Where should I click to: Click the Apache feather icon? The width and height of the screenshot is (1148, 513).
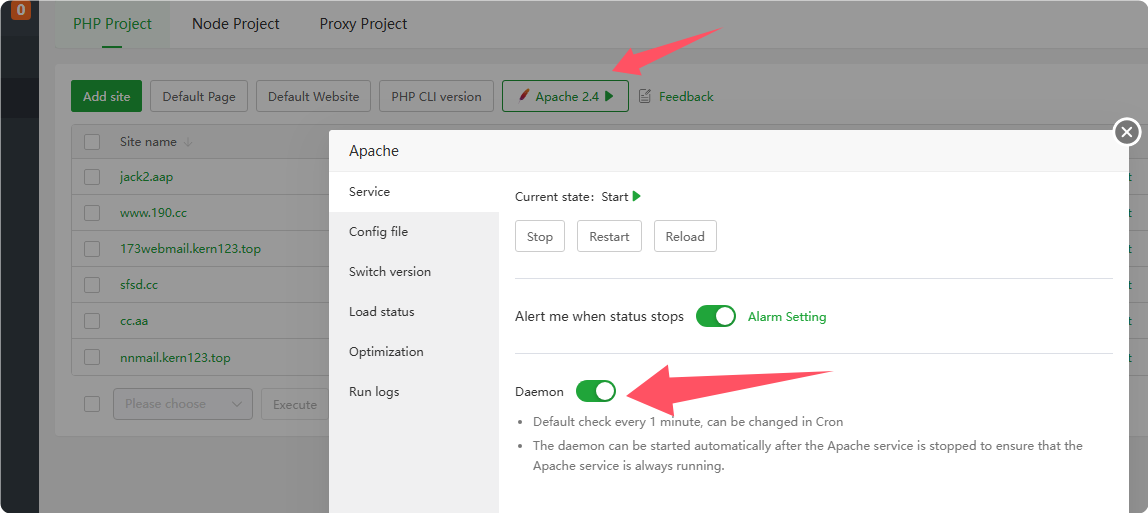click(x=524, y=96)
